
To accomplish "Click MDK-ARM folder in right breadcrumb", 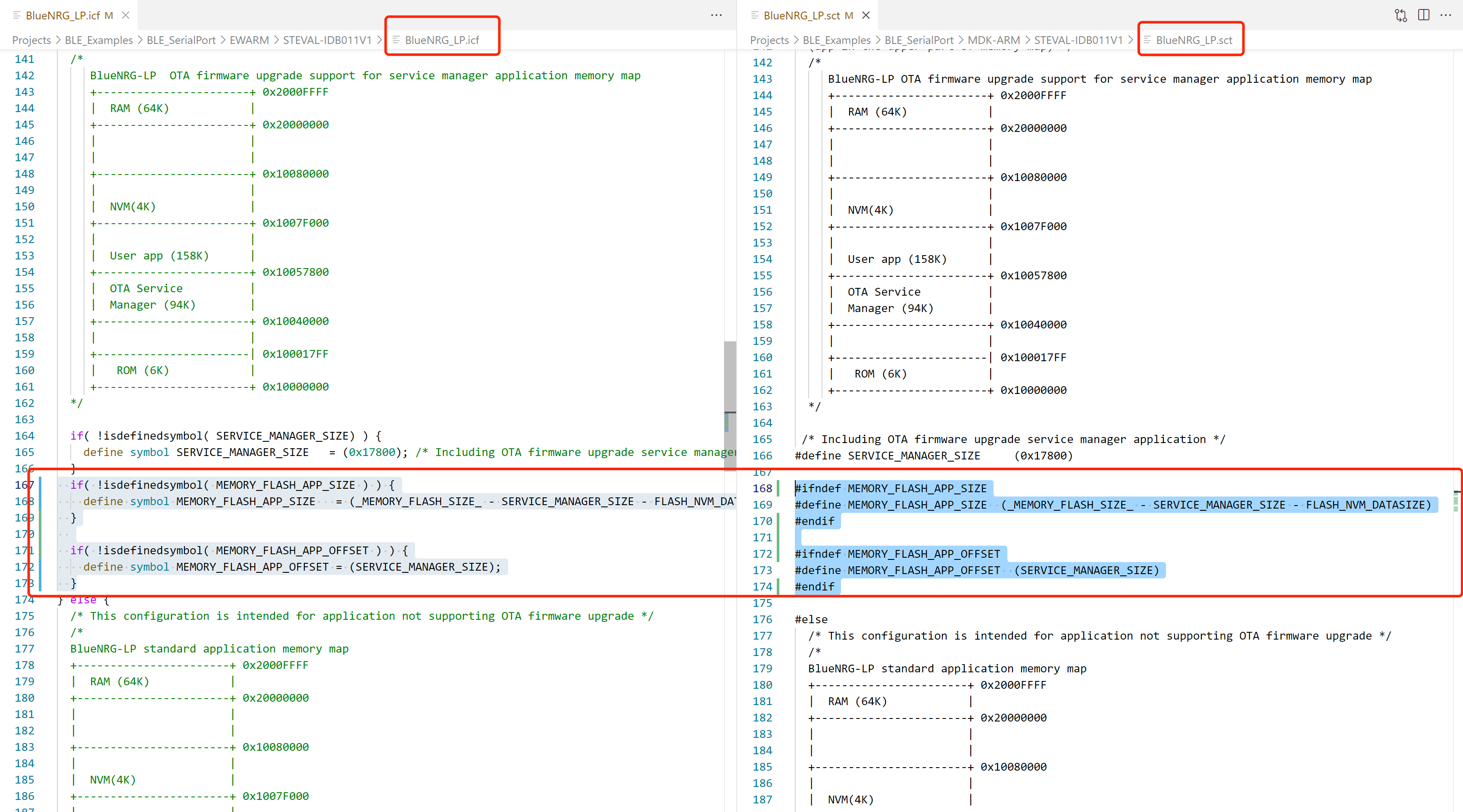I will point(994,41).
